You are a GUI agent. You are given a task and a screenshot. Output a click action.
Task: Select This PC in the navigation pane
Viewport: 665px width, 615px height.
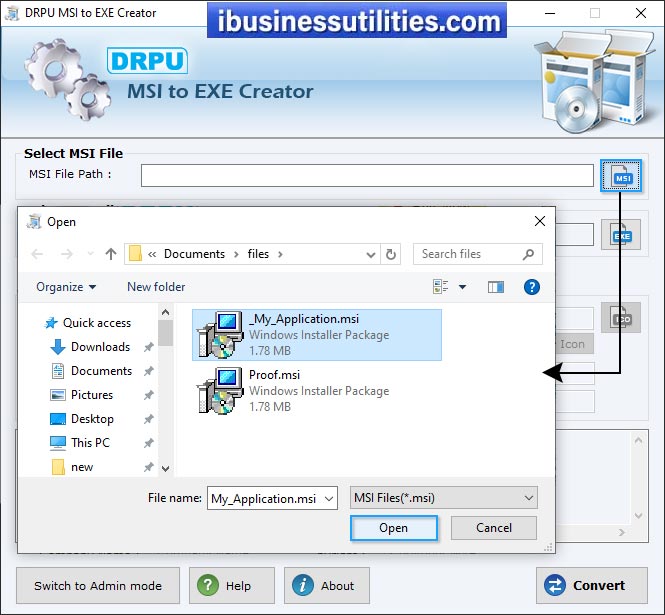click(x=80, y=443)
